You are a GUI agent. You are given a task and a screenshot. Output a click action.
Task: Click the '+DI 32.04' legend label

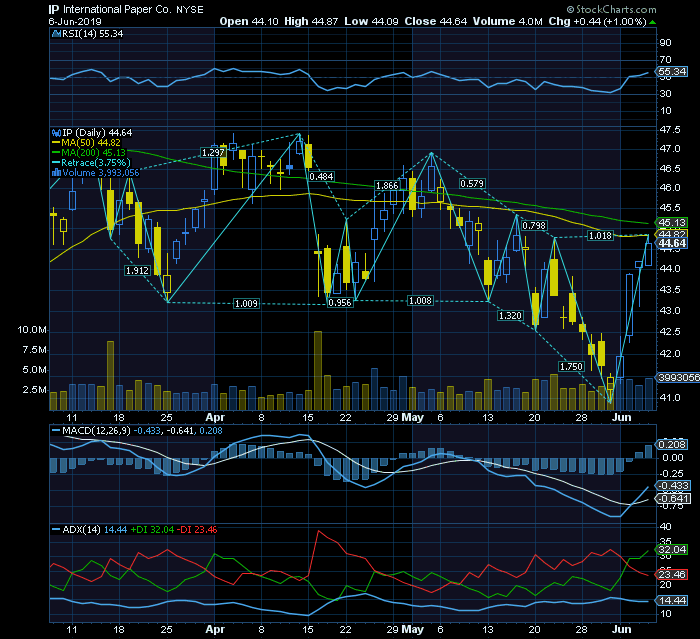pyautogui.click(x=152, y=530)
